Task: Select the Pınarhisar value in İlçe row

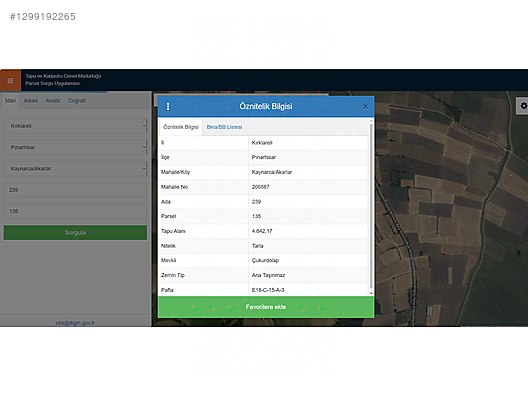Action: pos(264,157)
